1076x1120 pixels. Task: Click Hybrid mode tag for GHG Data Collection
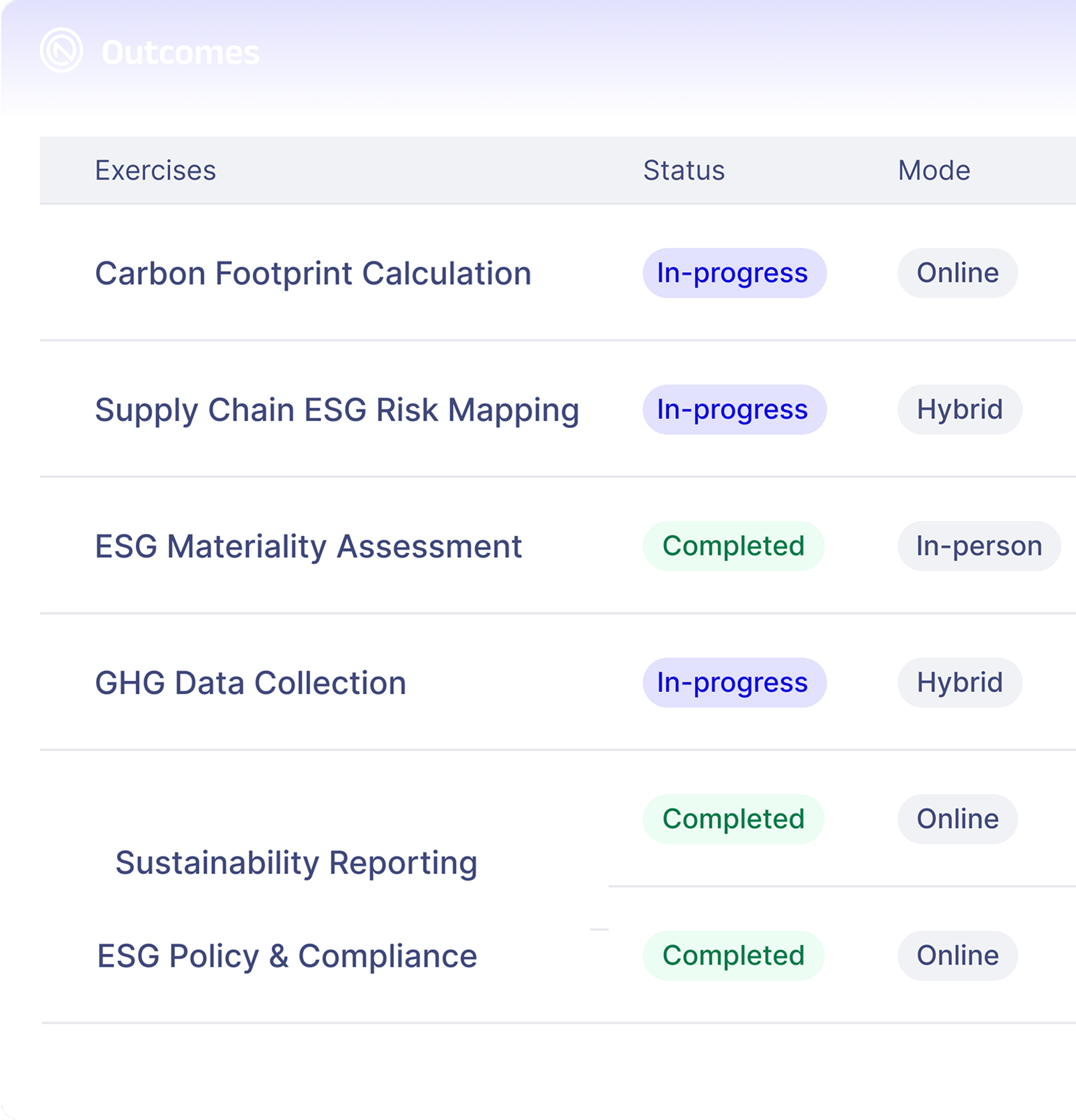tap(960, 683)
